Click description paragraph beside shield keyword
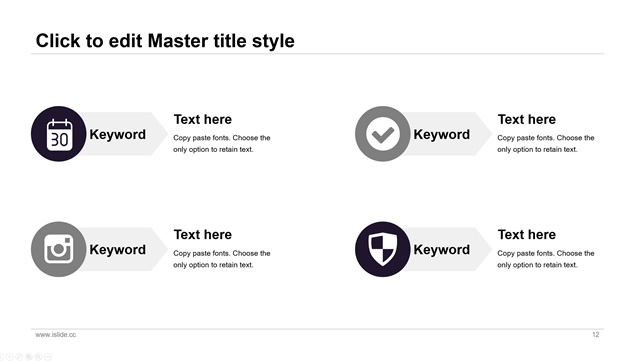The height and width of the screenshot is (361, 635). (546, 259)
